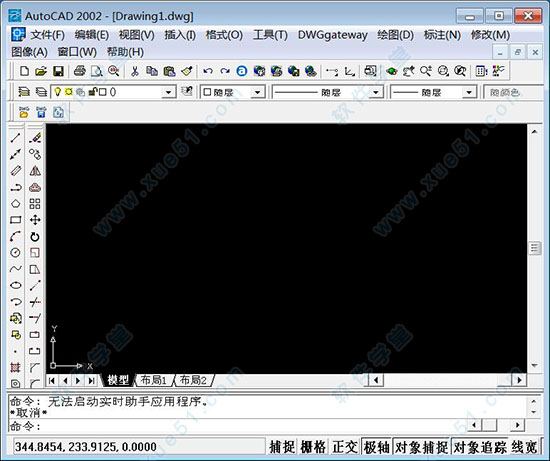Toggle 栅格 grid display
550x461 pixels.
tap(313, 447)
